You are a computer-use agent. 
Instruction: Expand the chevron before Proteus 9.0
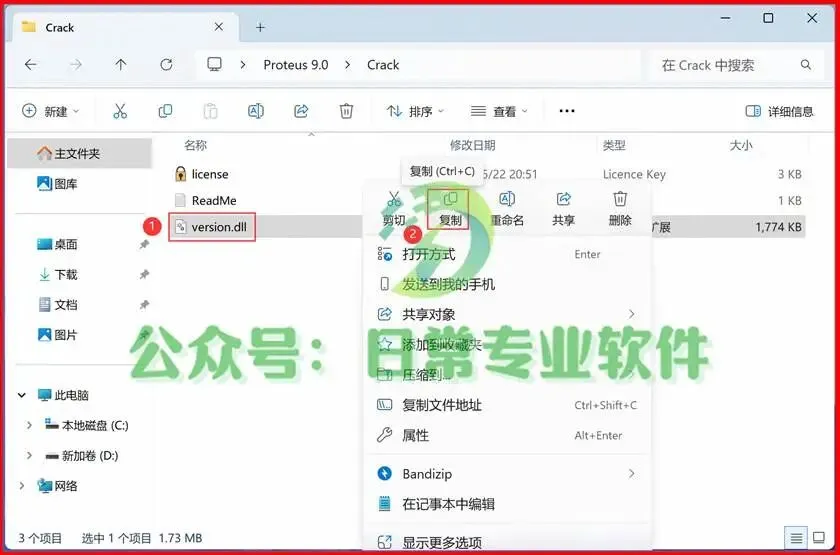point(243,65)
